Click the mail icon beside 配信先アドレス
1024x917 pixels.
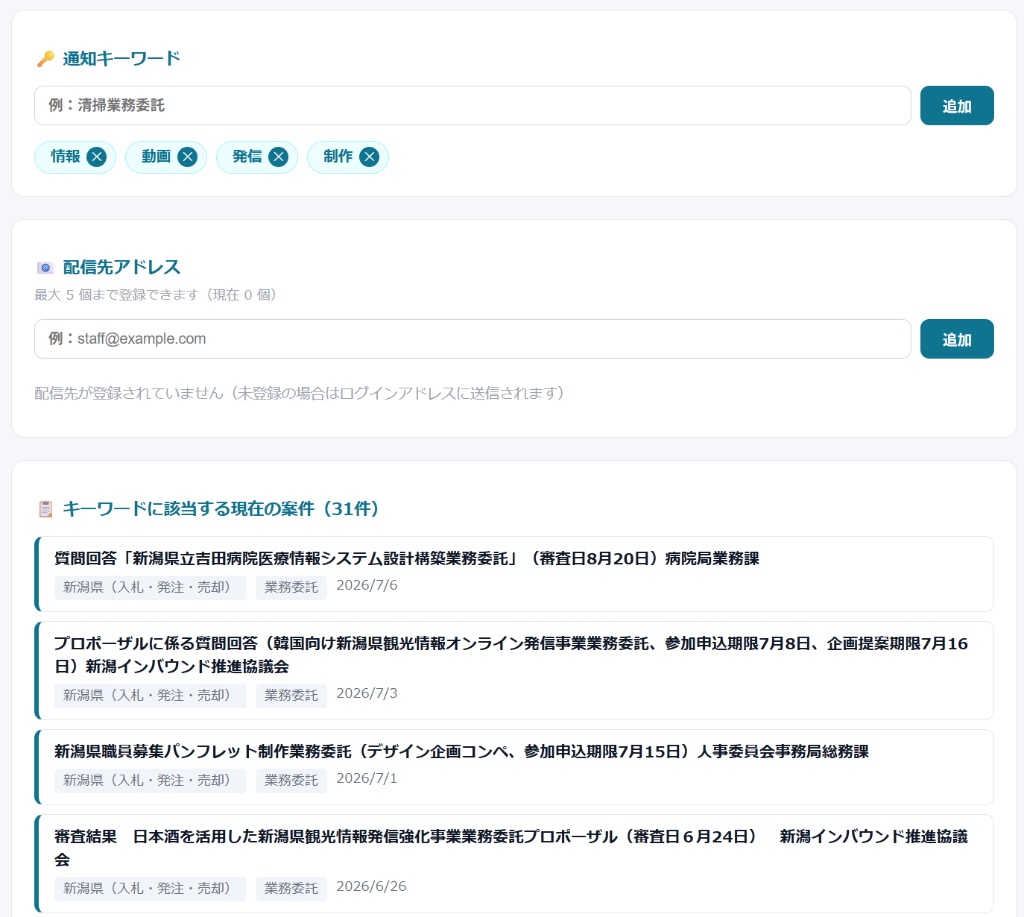click(x=45, y=268)
